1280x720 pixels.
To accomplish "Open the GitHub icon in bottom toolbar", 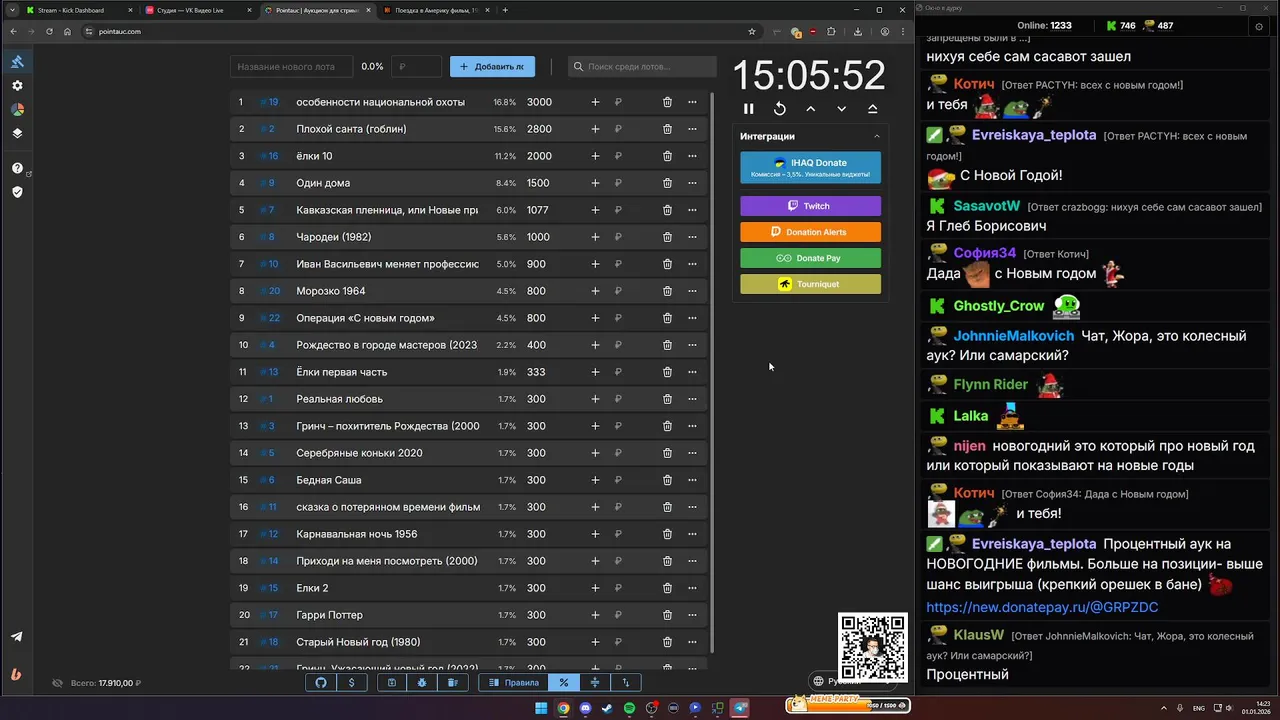I will (321, 683).
